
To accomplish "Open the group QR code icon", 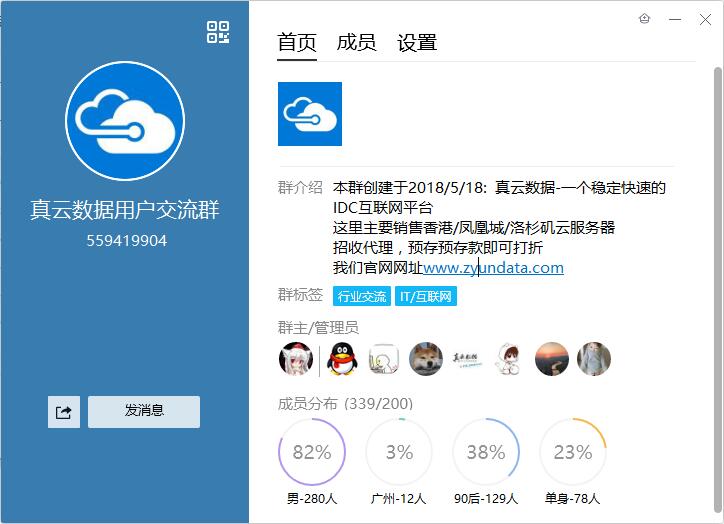I will [x=218, y=32].
